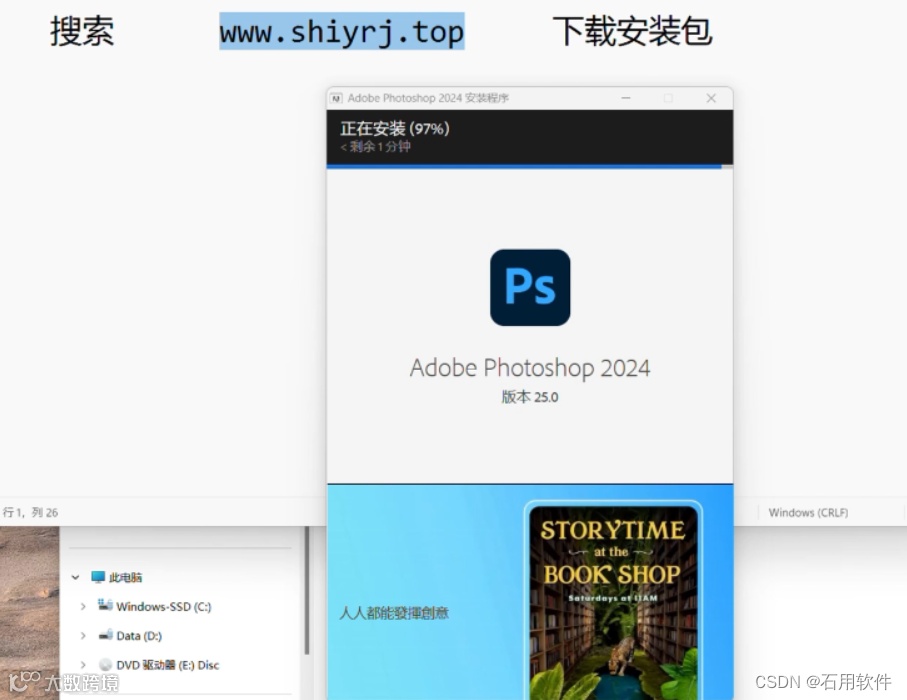
Task: Click the installation progress bar
Action: [529, 167]
